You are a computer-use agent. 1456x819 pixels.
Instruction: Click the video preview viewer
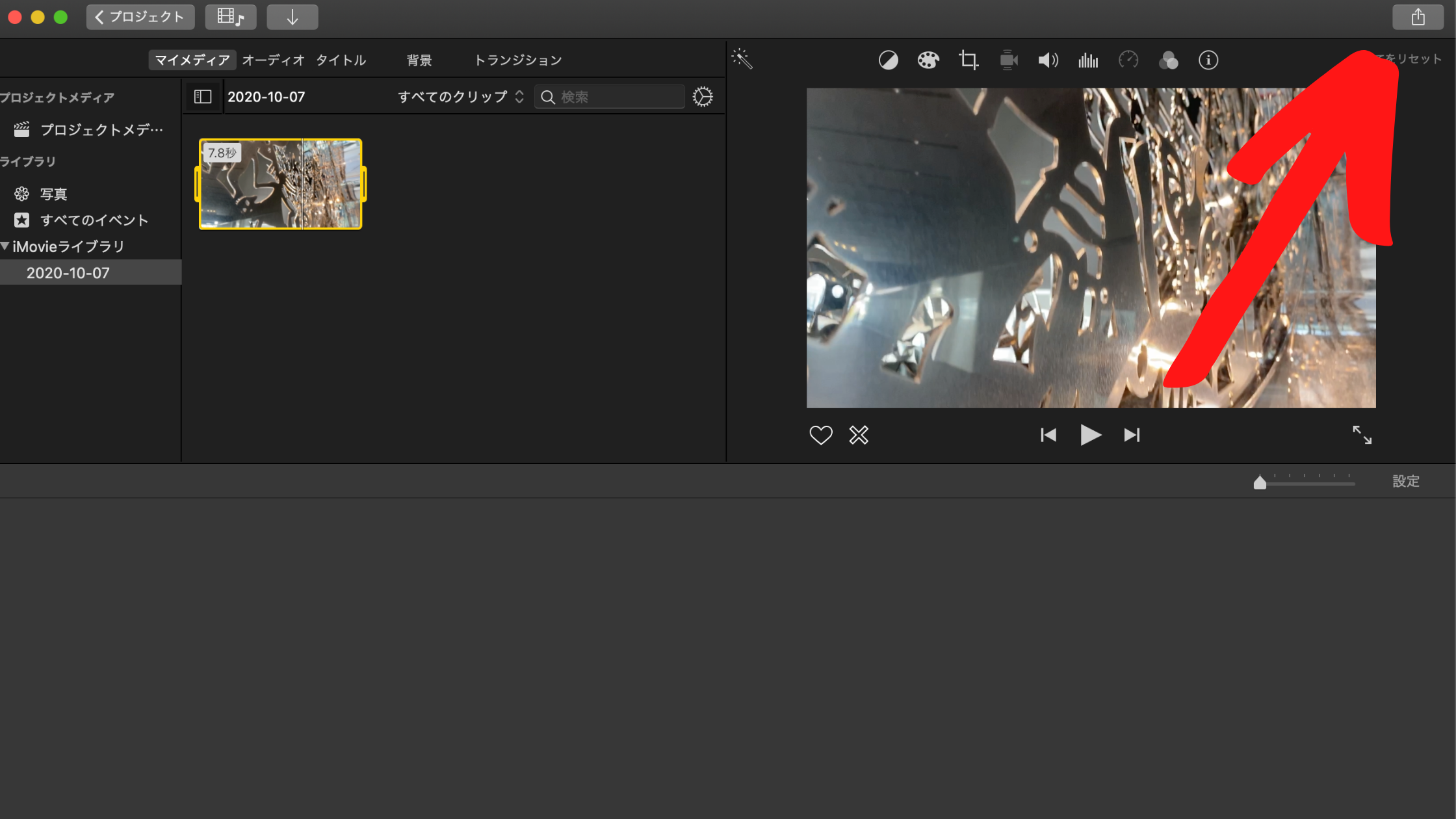1091,248
